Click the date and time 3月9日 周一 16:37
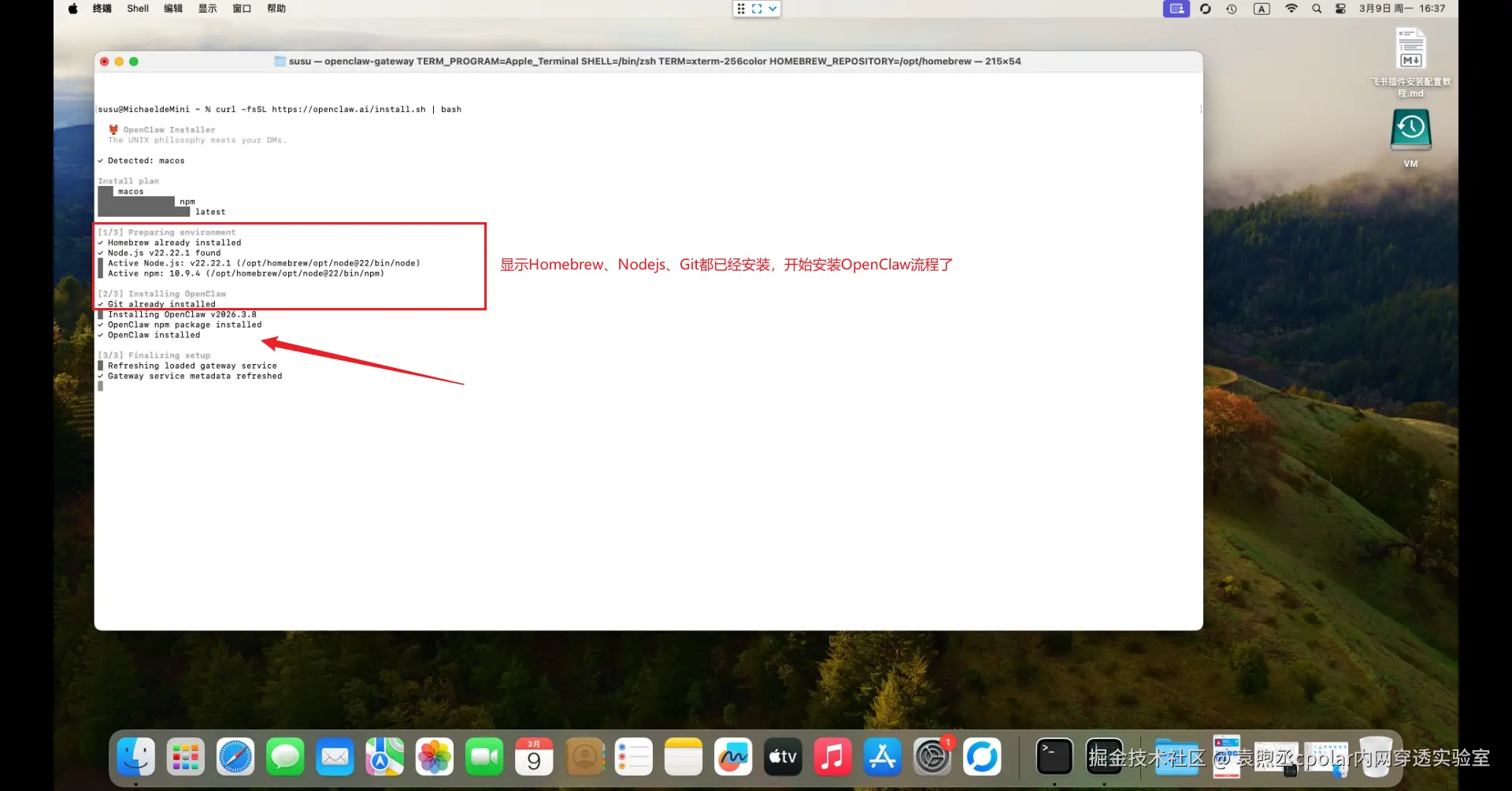1512x791 pixels. [x=1402, y=9]
